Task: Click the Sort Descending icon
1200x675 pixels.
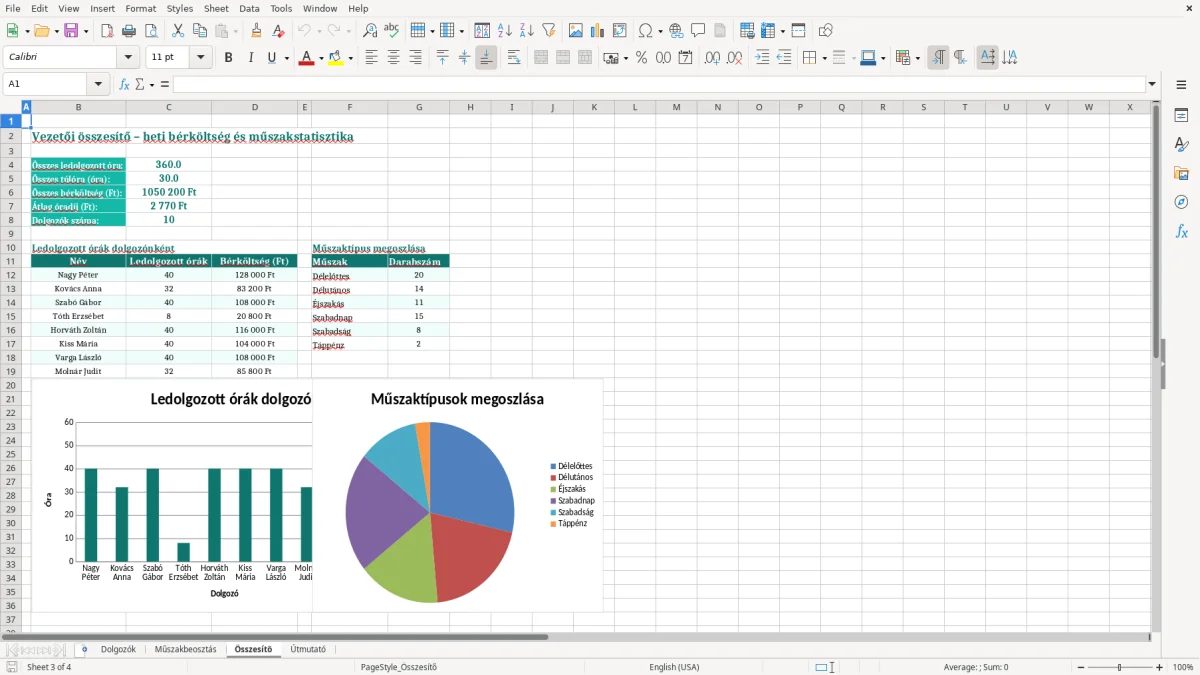Action: click(527, 31)
